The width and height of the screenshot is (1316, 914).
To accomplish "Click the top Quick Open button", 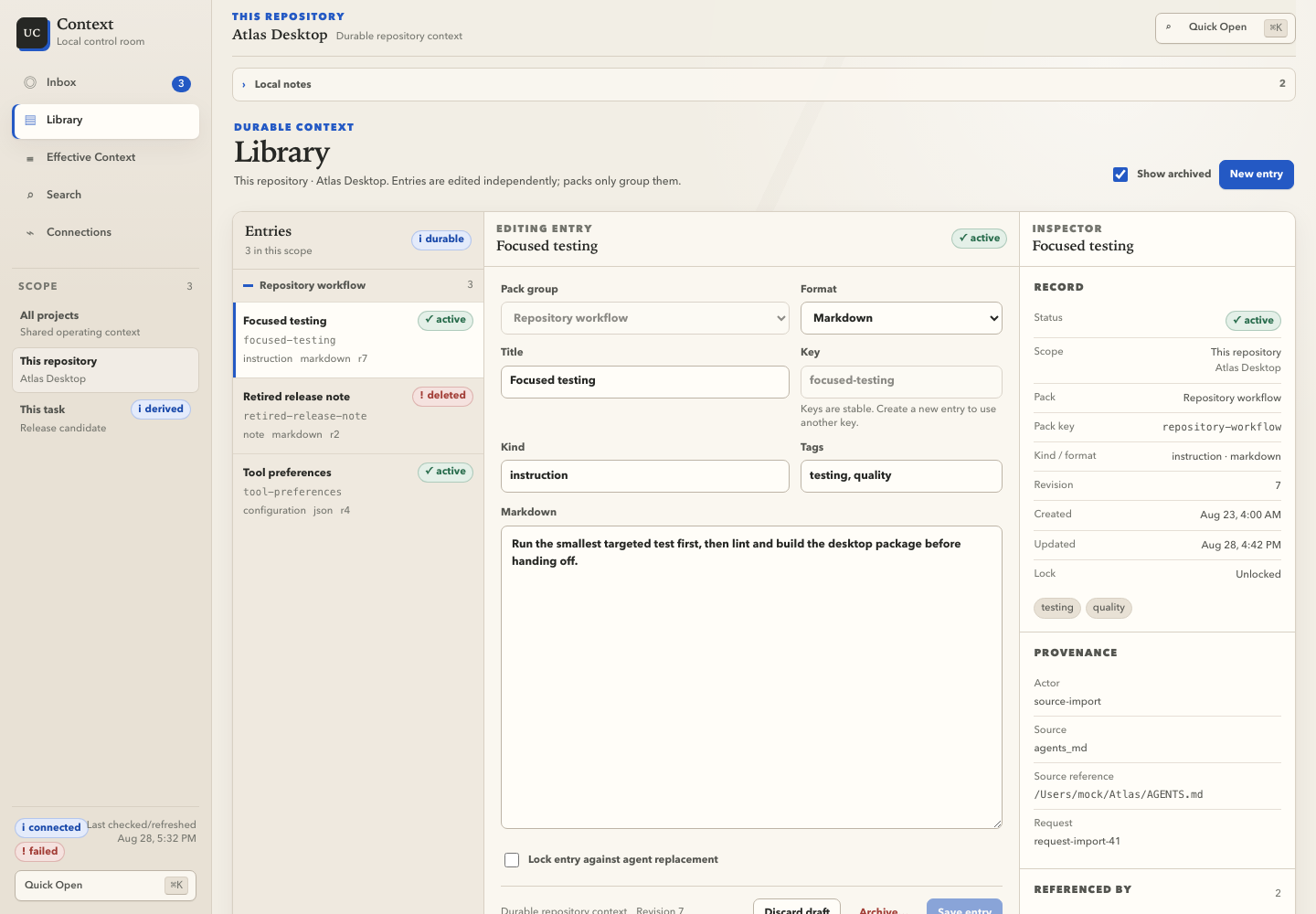I will [1225, 28].
